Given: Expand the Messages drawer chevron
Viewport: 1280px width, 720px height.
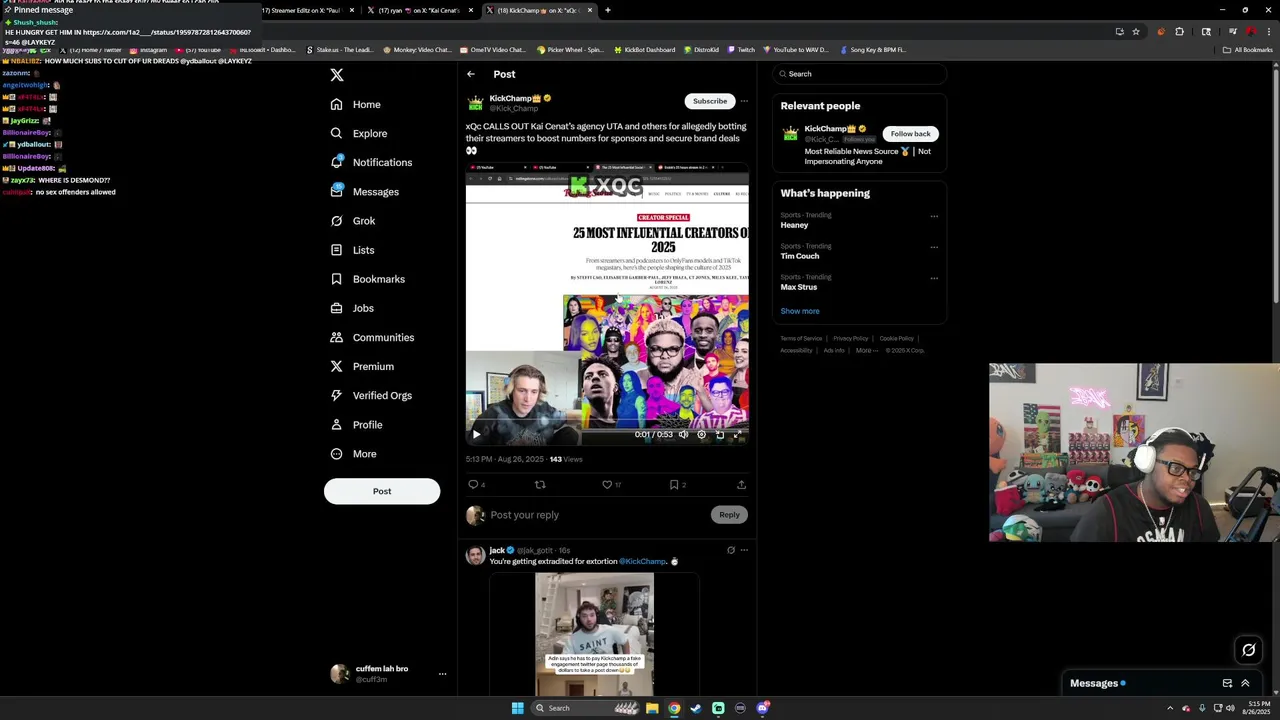Looking at the screenshot, I should pyautogui.click(x=1245, y=684).
